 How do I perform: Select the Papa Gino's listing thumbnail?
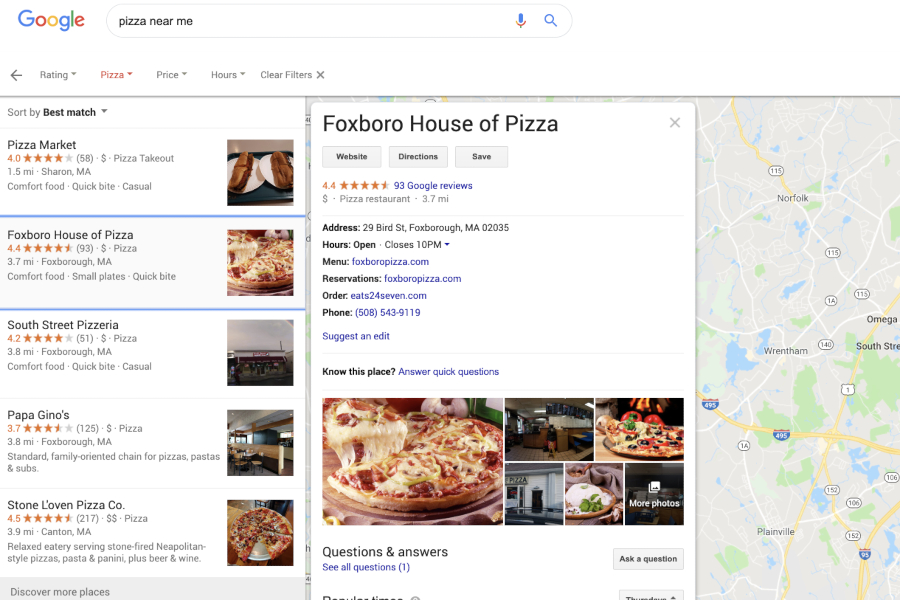[260, 443]
